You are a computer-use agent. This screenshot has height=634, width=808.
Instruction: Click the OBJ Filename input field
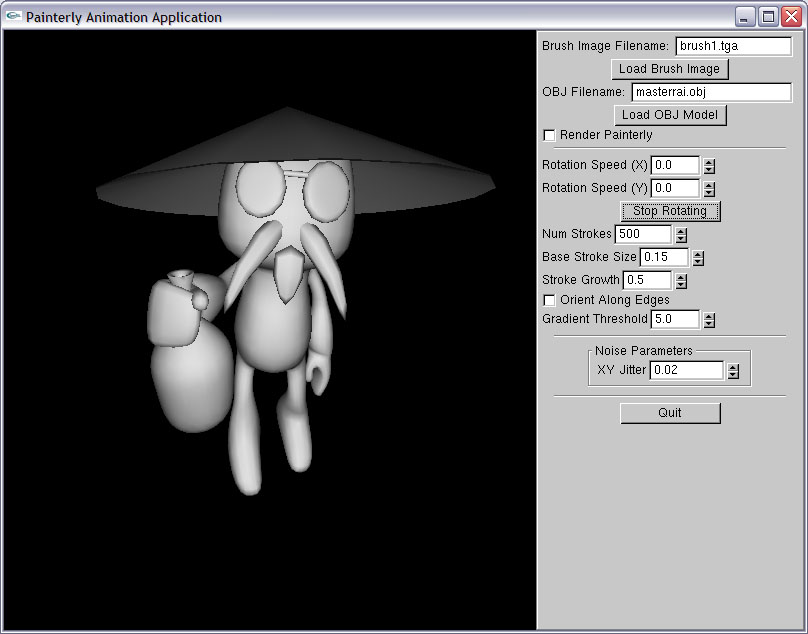click(x=710, y=92)
